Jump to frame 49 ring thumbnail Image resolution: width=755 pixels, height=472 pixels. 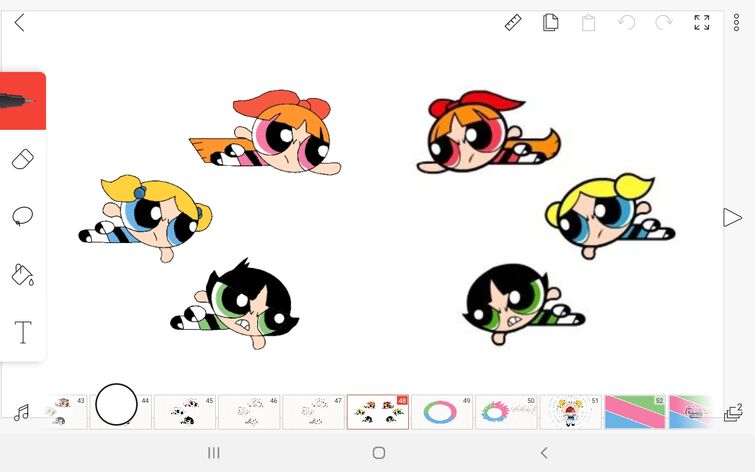point(442,412)
